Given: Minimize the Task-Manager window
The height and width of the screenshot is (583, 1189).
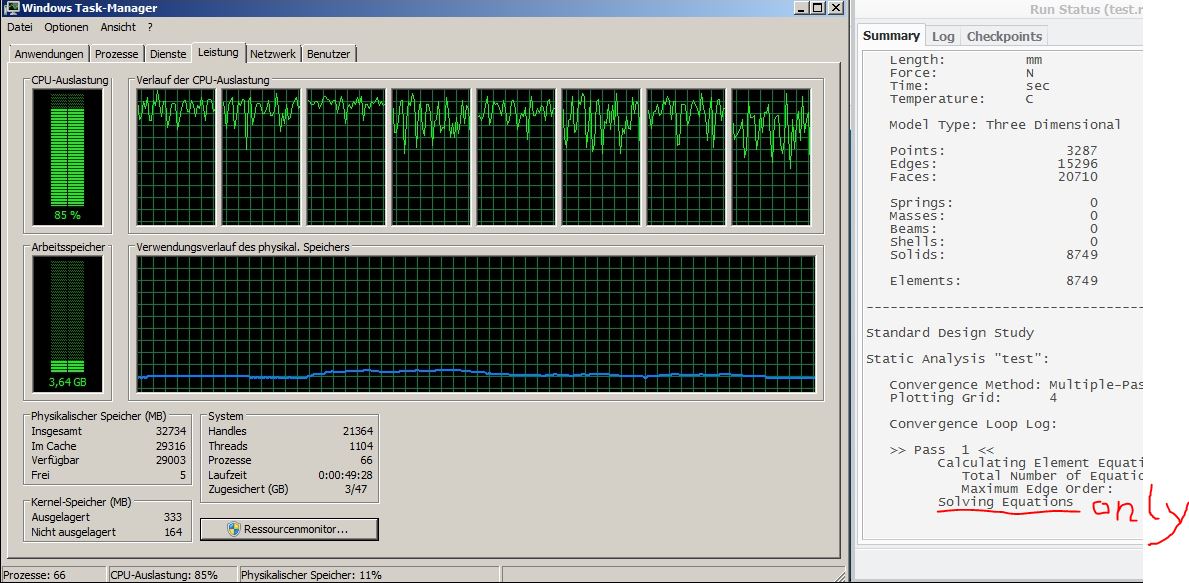Looking at the screenshot, I should tap(801, 8).
